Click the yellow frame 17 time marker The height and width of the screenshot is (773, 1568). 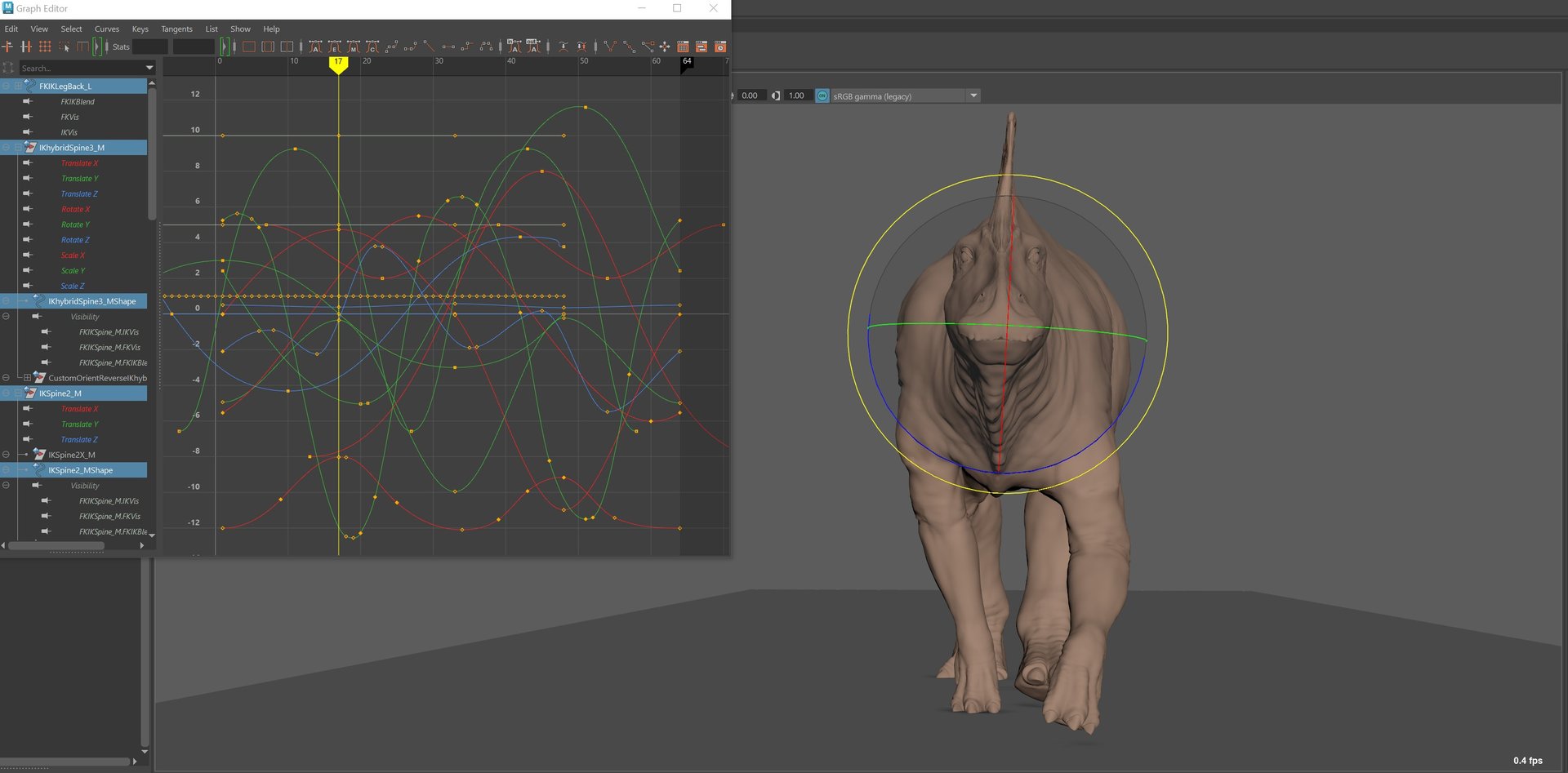point(338,63)
